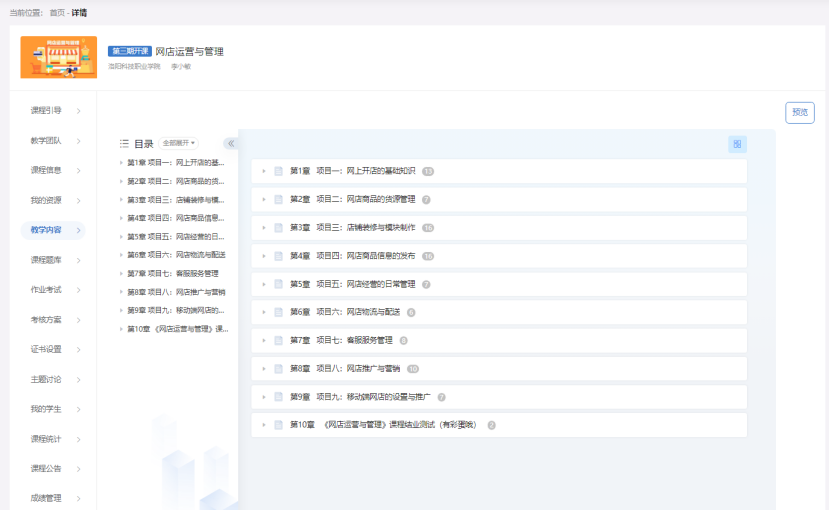
Task: Open the 全部展开 dropdown
Action: point(180,143)
